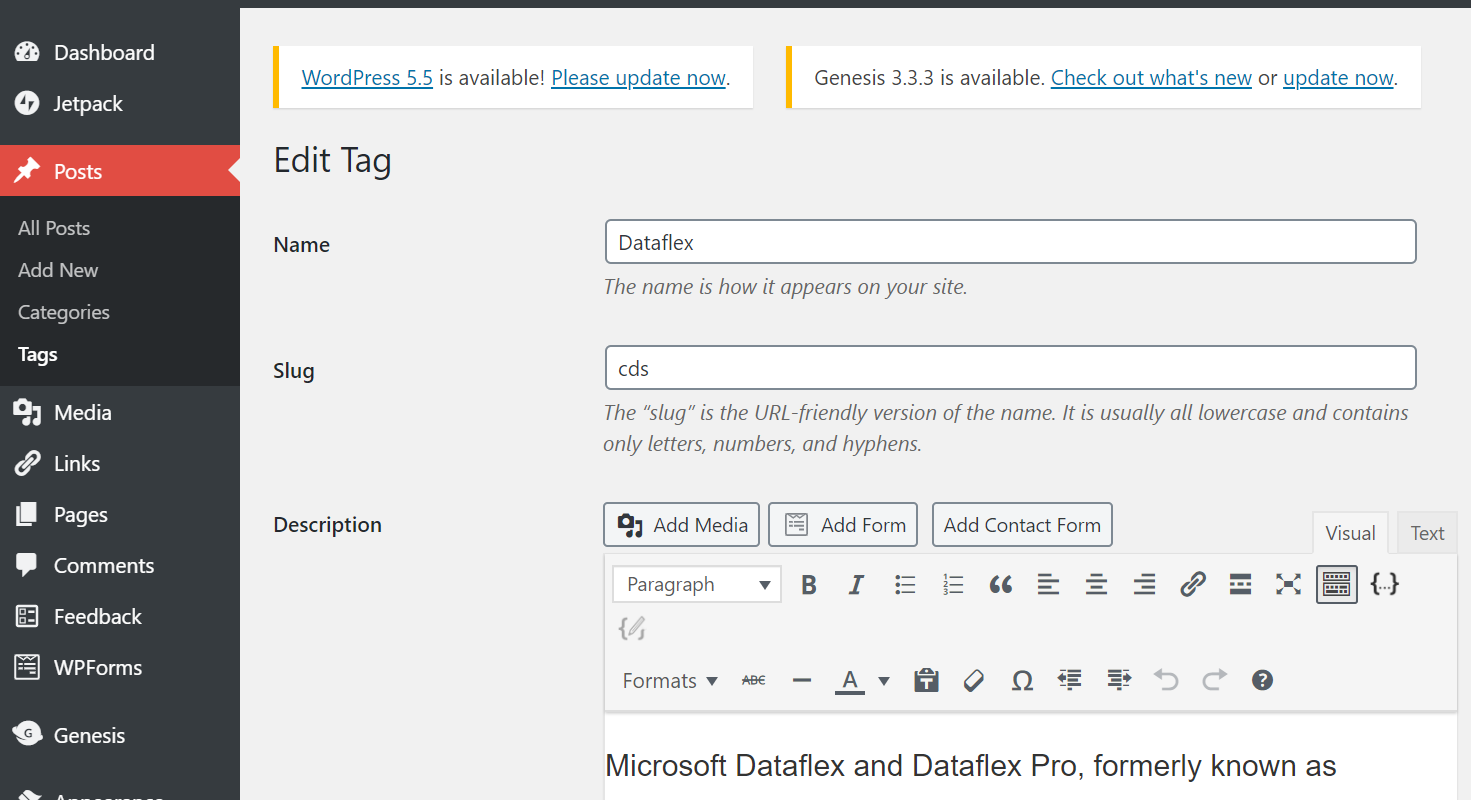Click Please update now link
This screenshot has width=1471, height=800.
(x=638, y=78)
